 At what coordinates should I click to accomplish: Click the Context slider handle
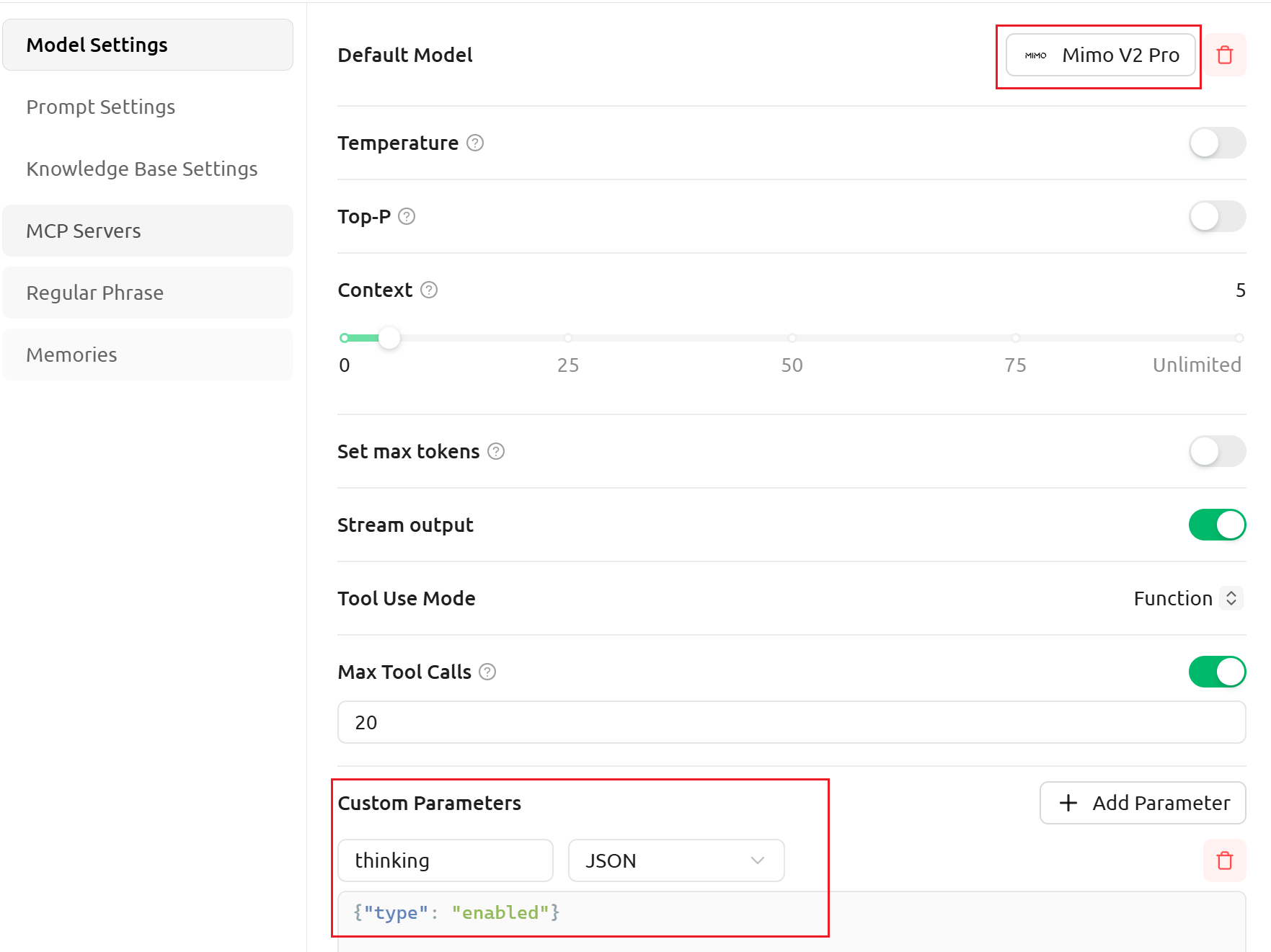click(389, 337)
